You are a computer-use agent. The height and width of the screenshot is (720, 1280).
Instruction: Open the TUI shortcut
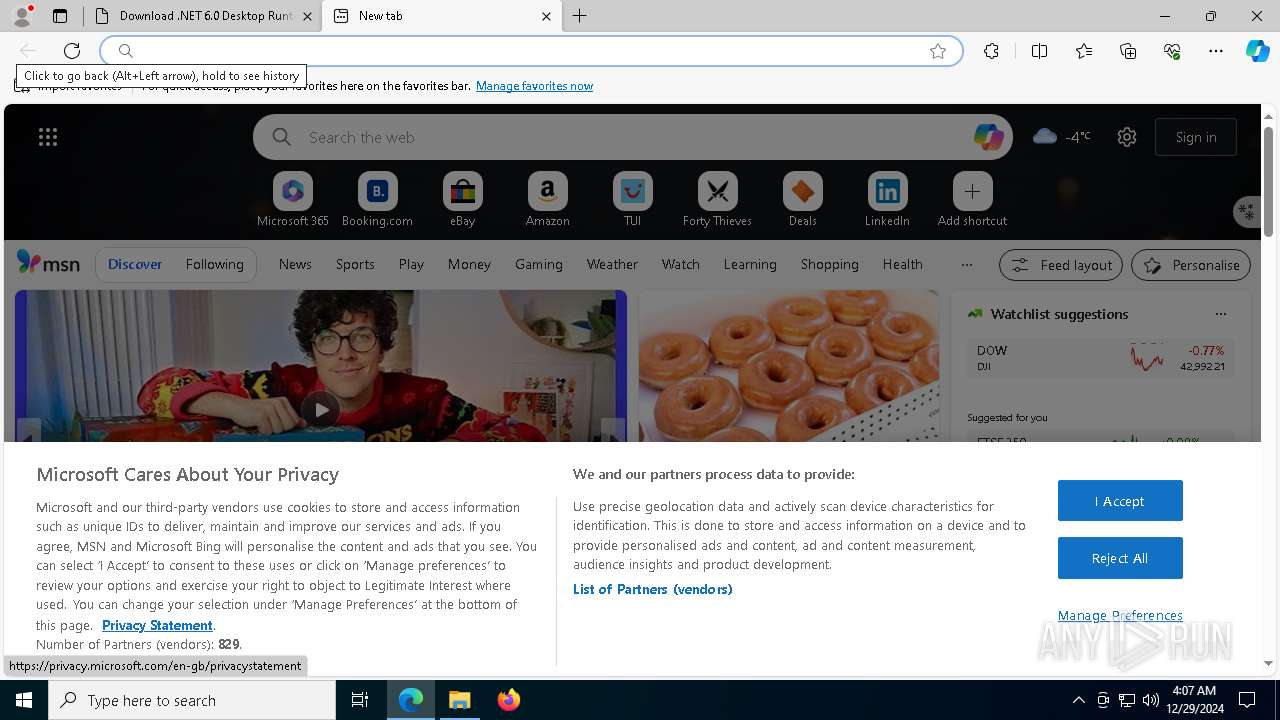point(632,200)
